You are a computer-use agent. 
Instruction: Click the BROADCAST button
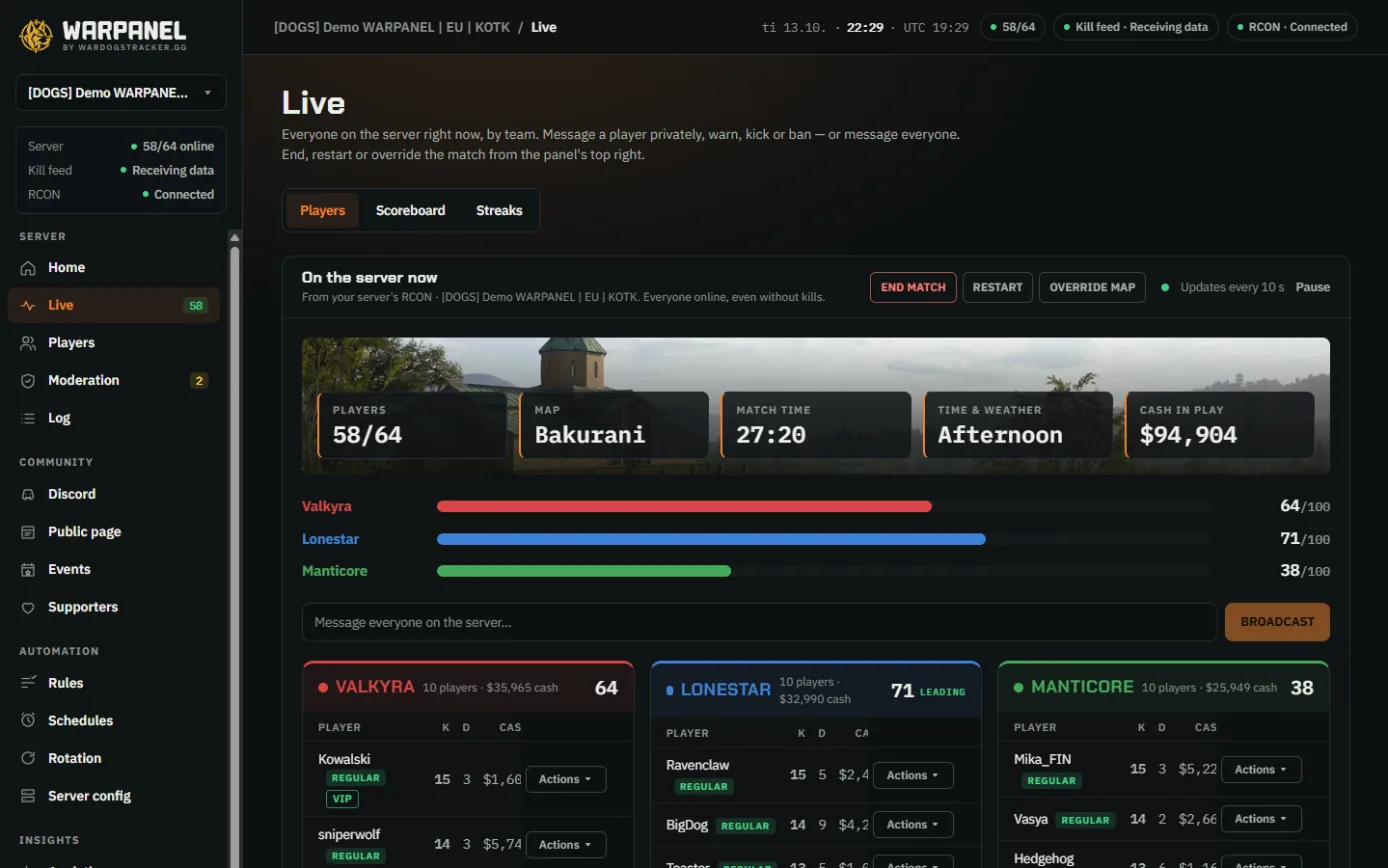[x=1277, y=622]
